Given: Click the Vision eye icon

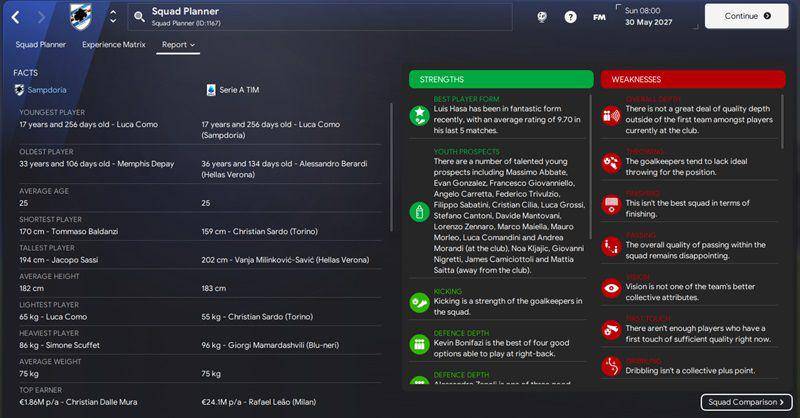Looking at the screenshot, I should 611,288.
